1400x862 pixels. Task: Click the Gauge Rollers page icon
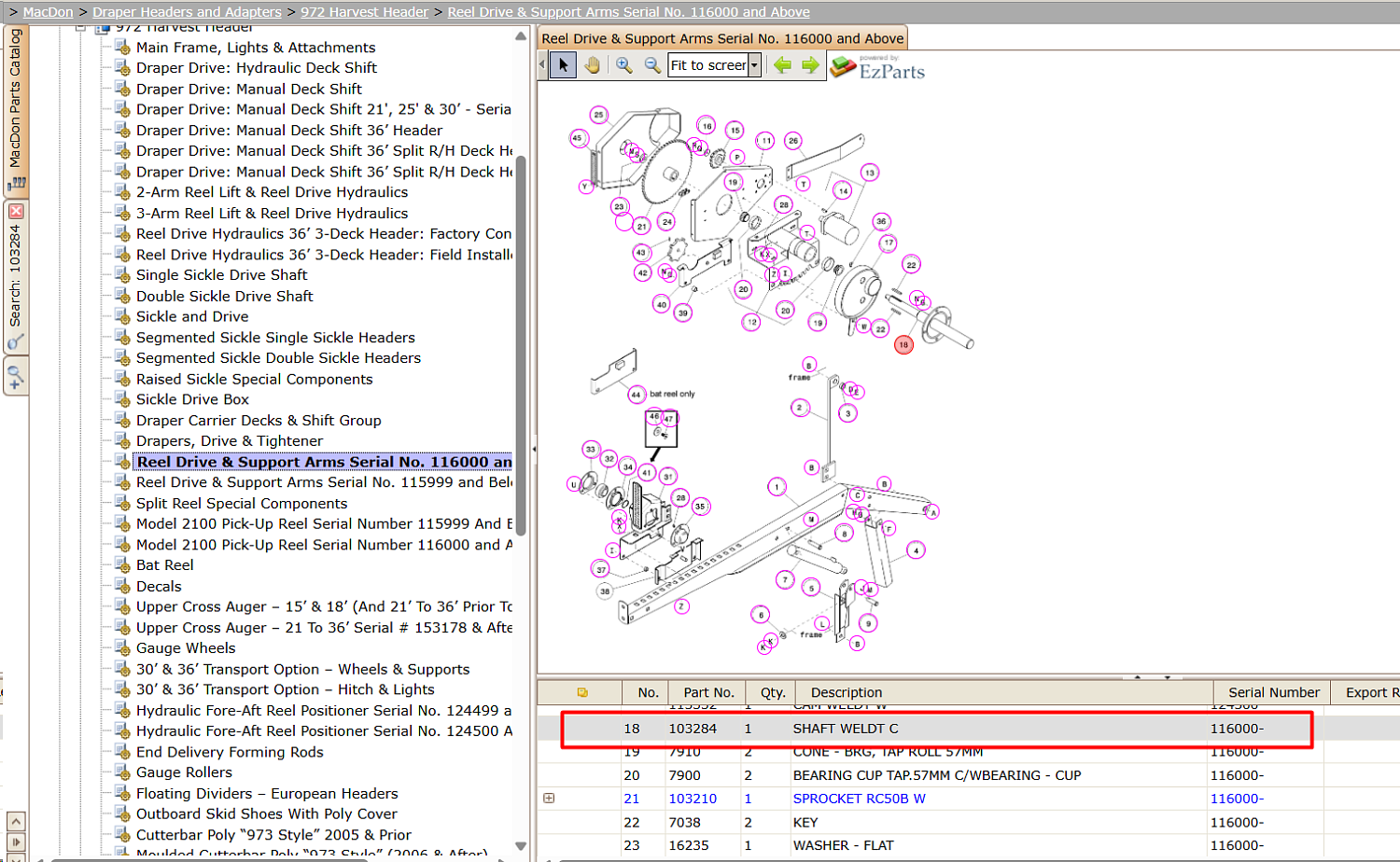click(121, 772)
